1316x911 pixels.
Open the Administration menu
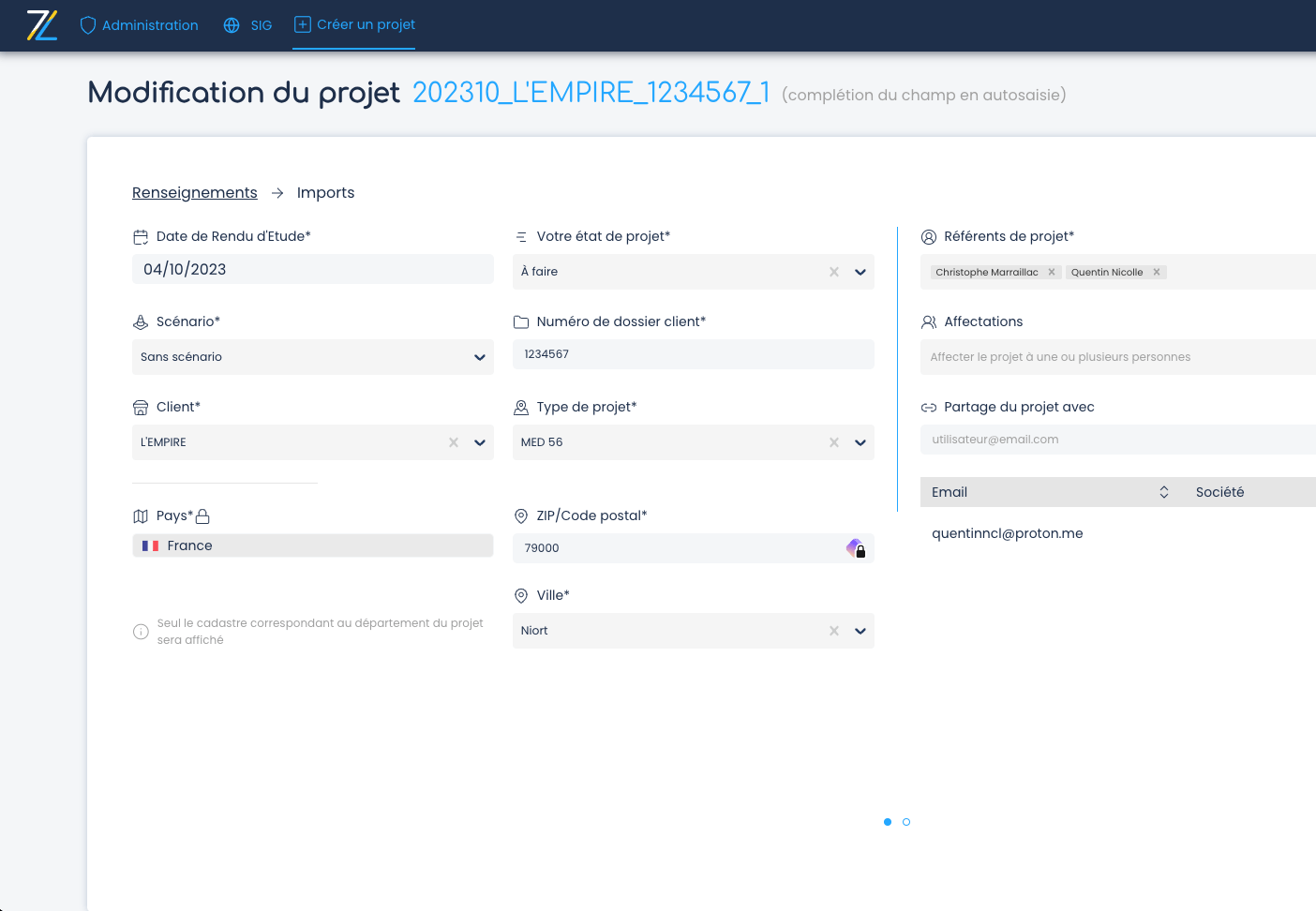click(139, 25)
